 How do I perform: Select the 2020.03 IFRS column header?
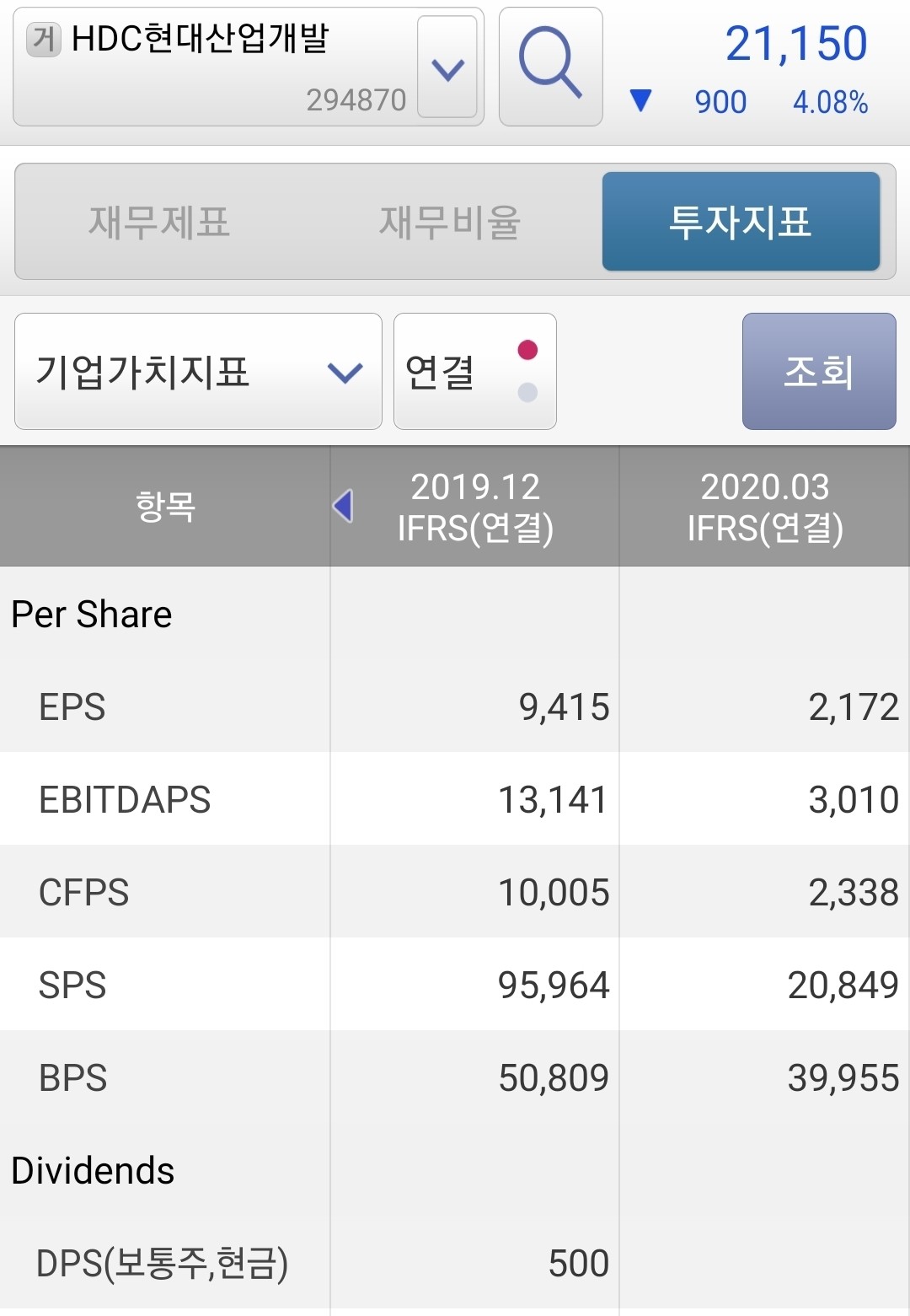coord(764,507)
